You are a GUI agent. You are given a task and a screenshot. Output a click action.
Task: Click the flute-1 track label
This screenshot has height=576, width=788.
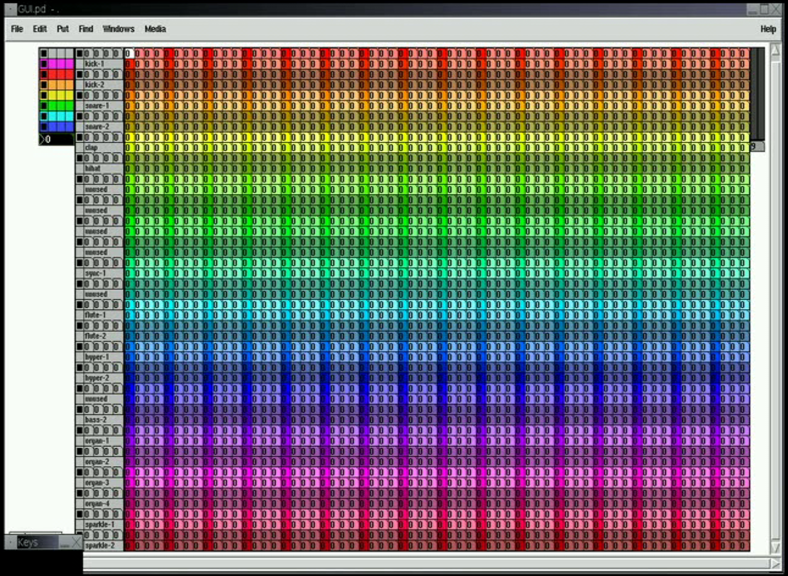coord(95,315)
